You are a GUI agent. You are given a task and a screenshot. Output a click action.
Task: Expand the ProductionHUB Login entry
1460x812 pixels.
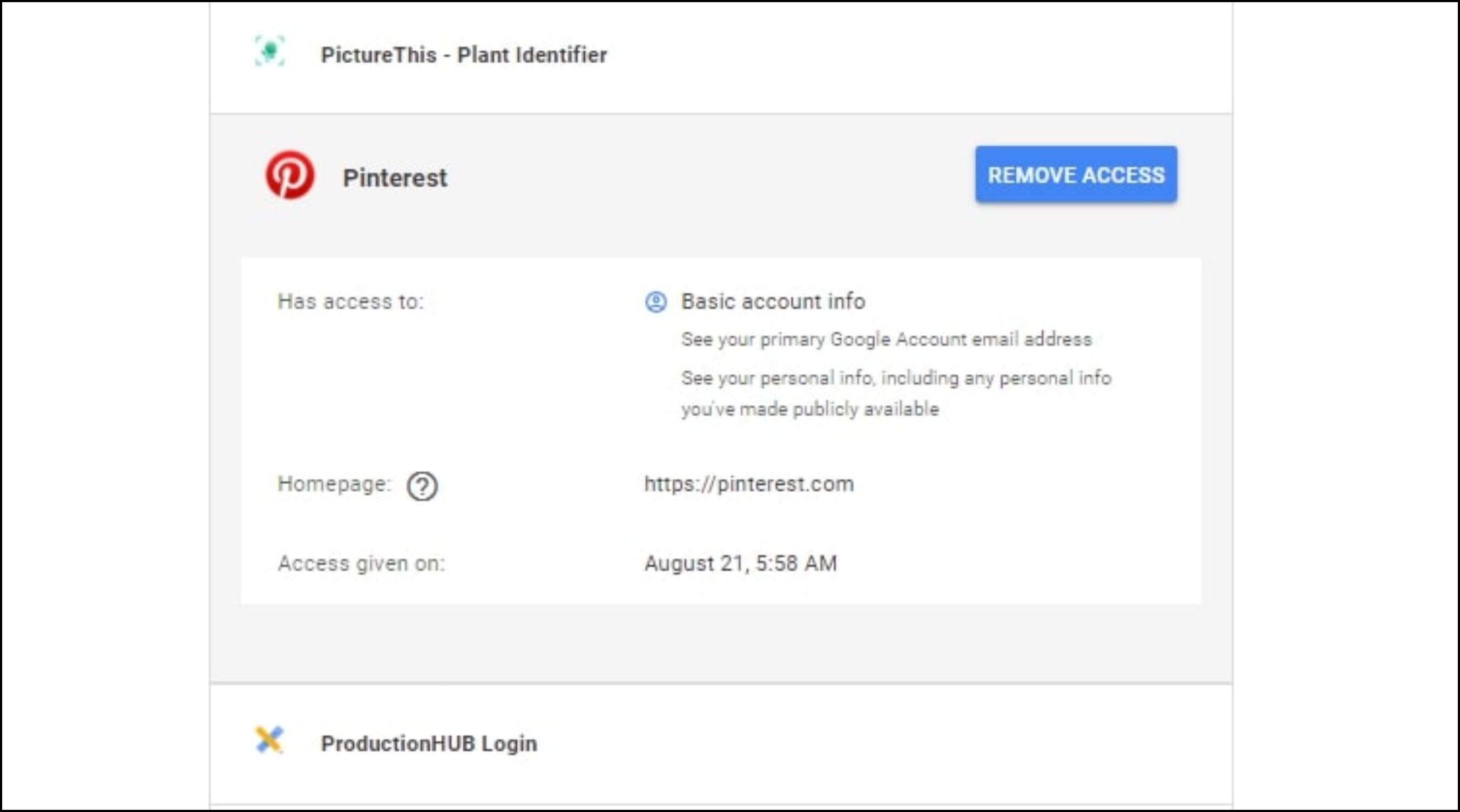click(720, 743)
